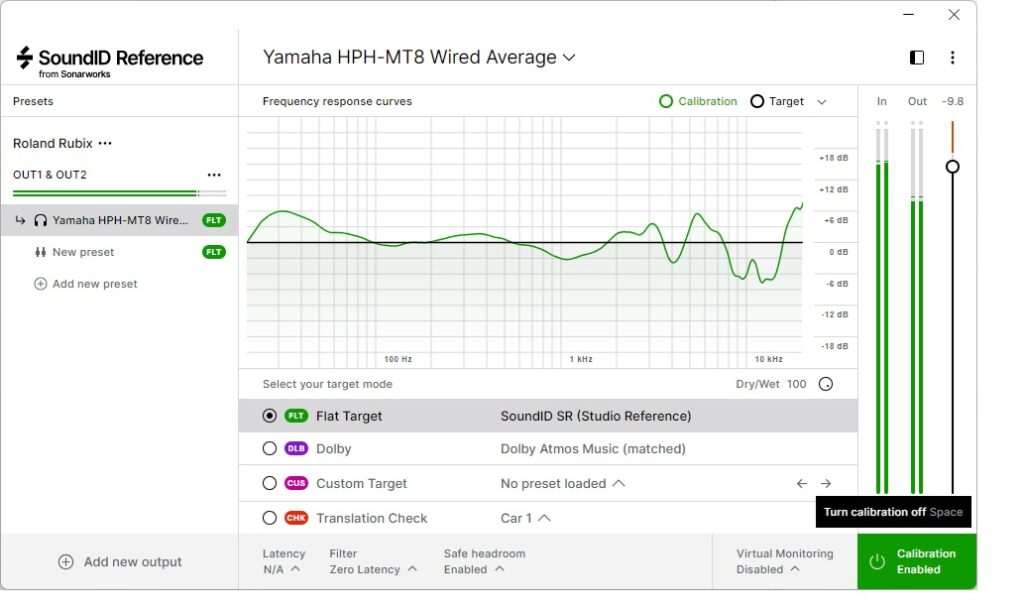Select the New preset item in sidebar
The height and width of the screenshot is (611, 1024).
tap(83, 253)
